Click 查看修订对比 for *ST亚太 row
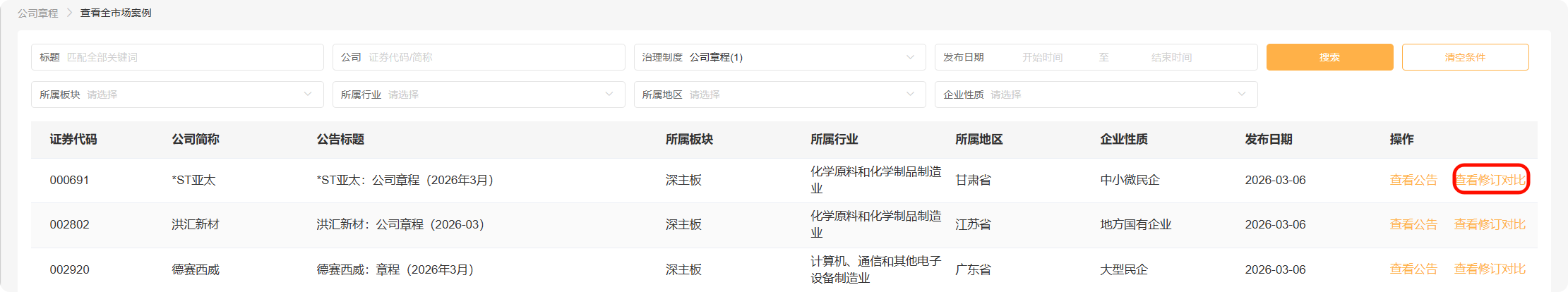Image resolution: width=1568 pixels, height=292 pixels. coord(1490,180)
